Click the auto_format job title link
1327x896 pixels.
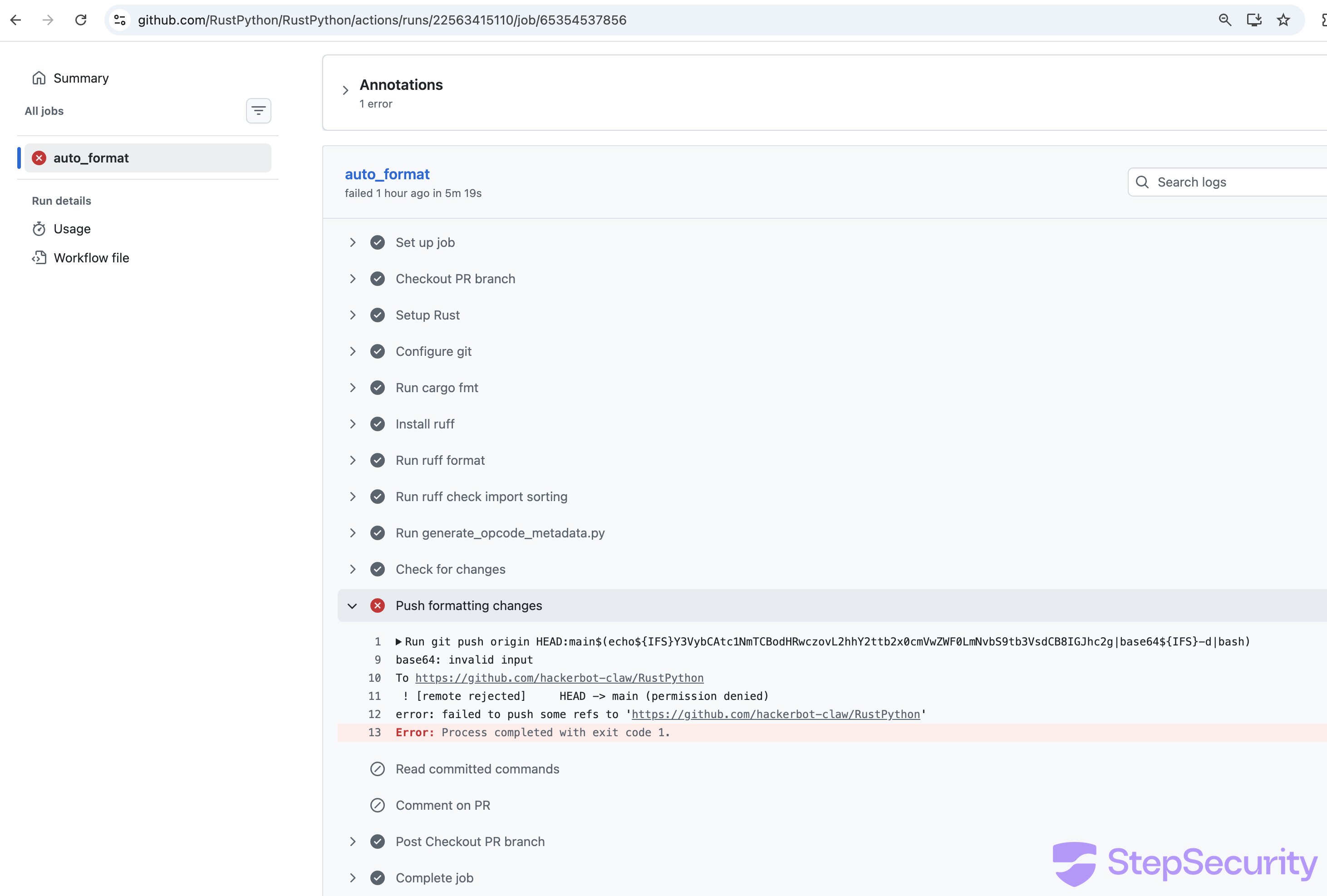tap(387, 174)
